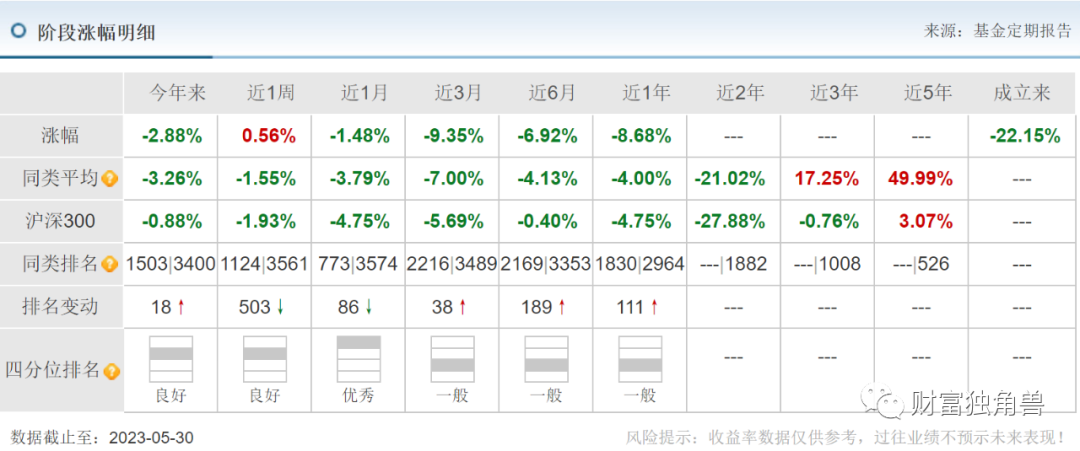The image size is (1080, 451).
Task: Open the 基金定期报告 source link
Action: (1022, 31)
